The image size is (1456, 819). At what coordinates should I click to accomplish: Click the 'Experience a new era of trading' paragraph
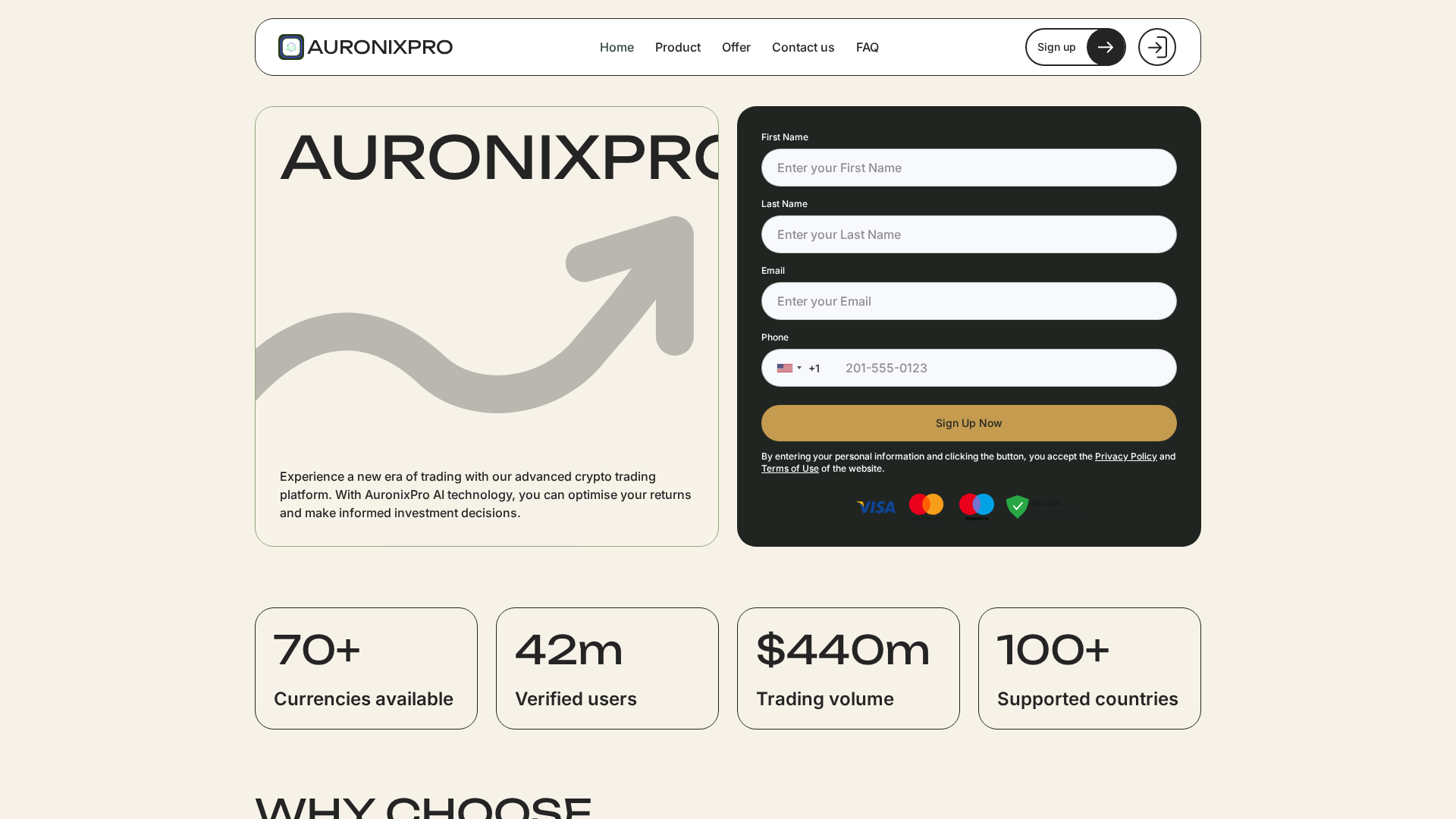[485, 494]
